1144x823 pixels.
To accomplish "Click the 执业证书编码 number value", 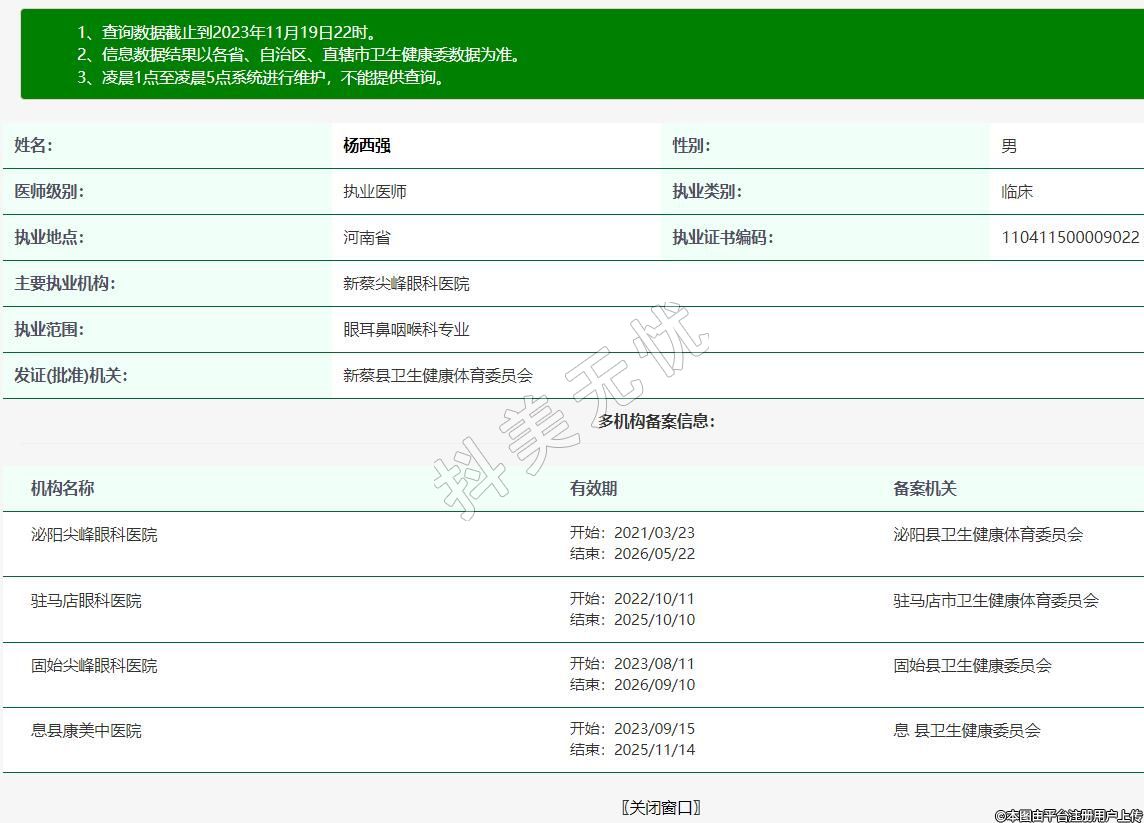I will pos(1070,238).
